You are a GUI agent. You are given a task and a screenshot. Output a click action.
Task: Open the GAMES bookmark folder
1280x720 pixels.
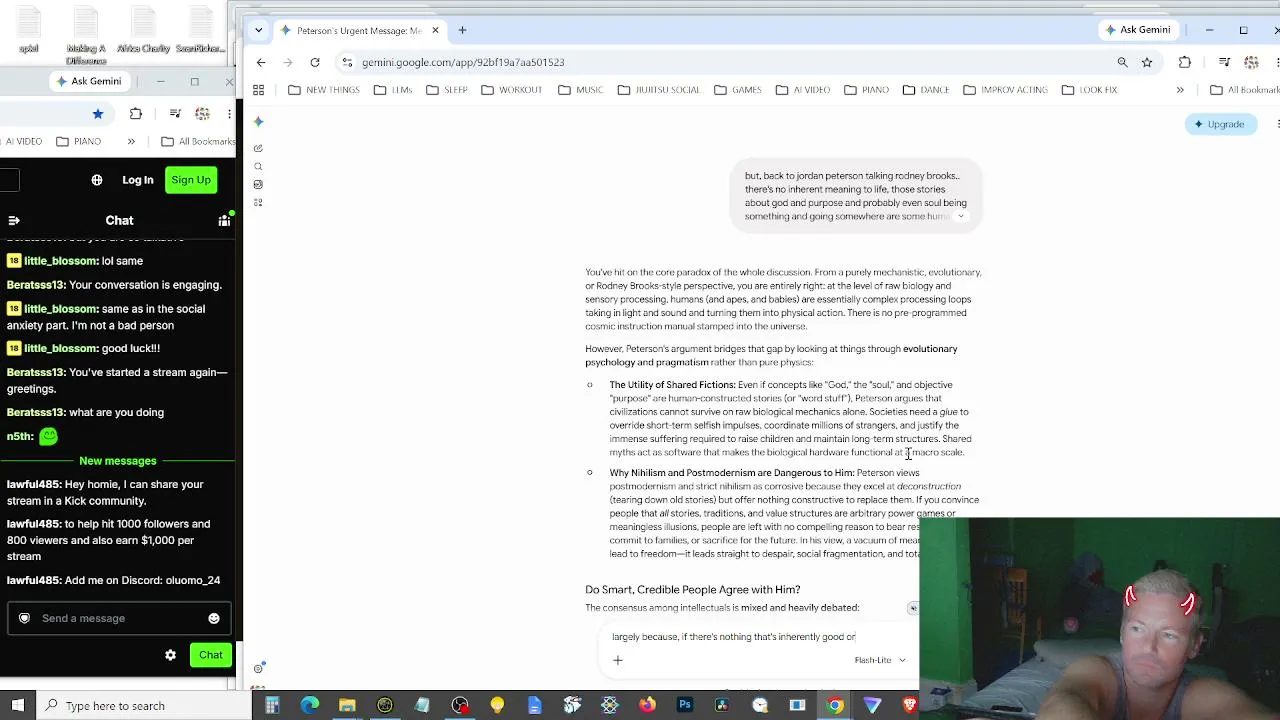pos(737,90)
